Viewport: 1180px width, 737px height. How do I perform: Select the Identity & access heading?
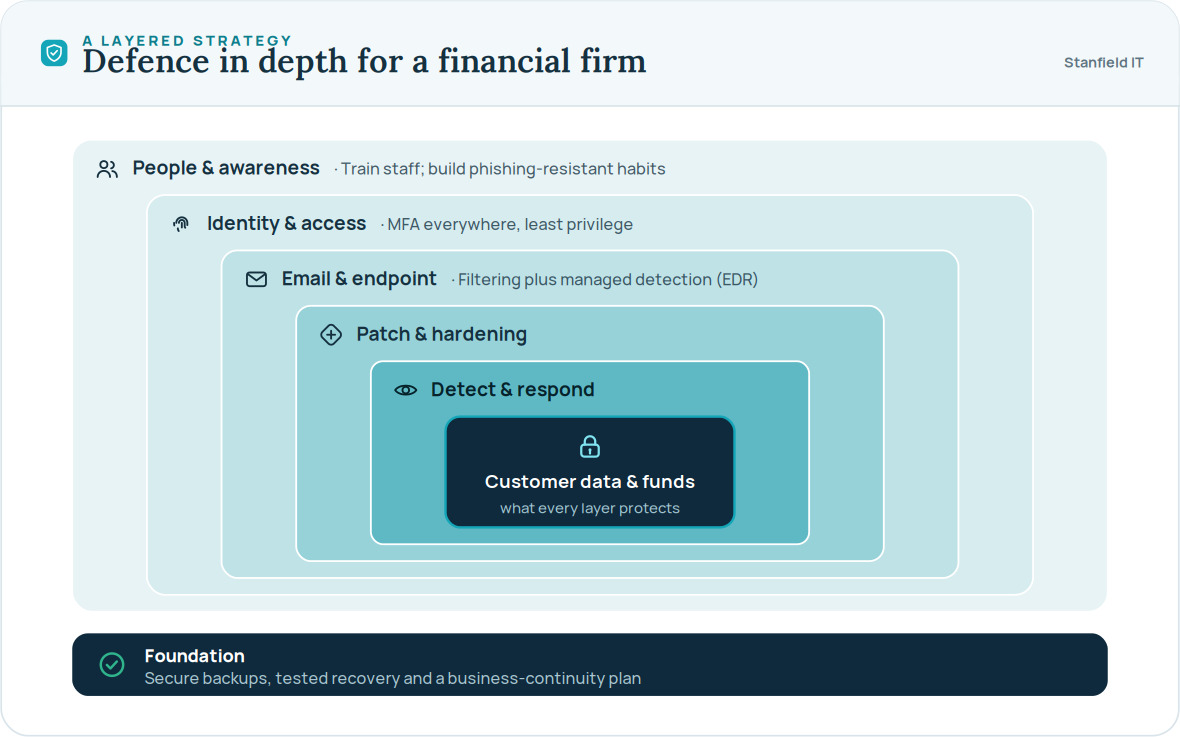(x=286, y=224)
